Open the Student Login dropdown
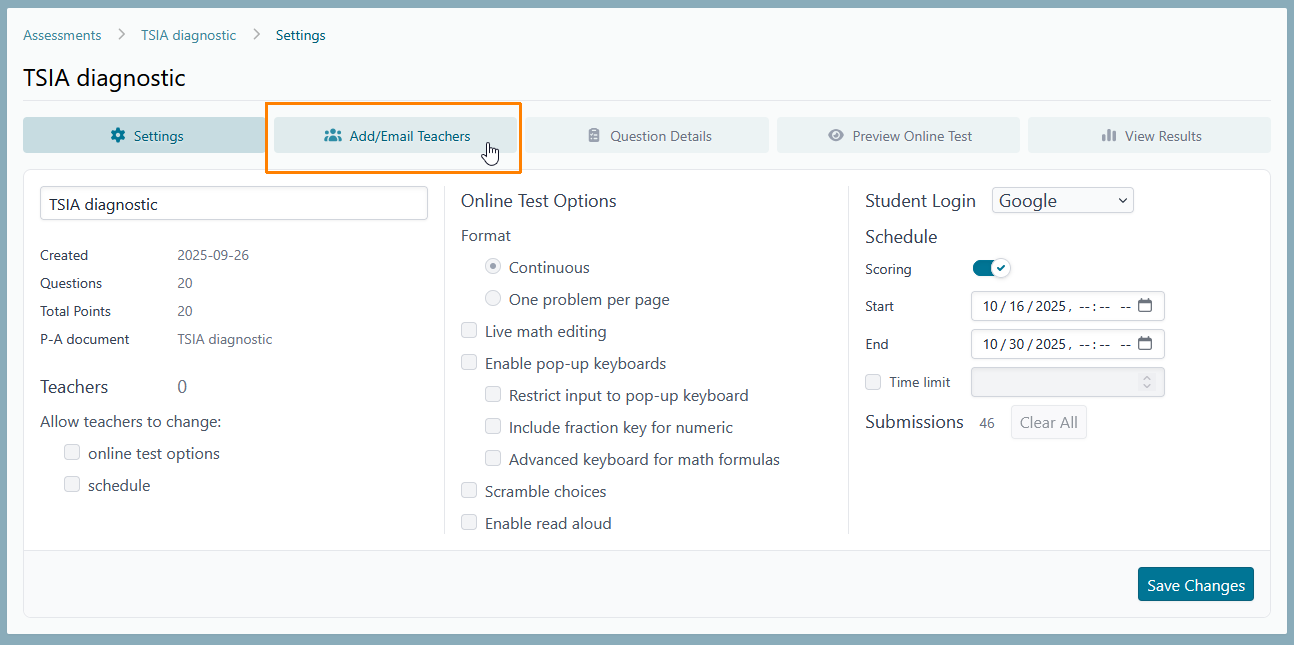Screen dimensions: 1294x645 coord(1062,201)
